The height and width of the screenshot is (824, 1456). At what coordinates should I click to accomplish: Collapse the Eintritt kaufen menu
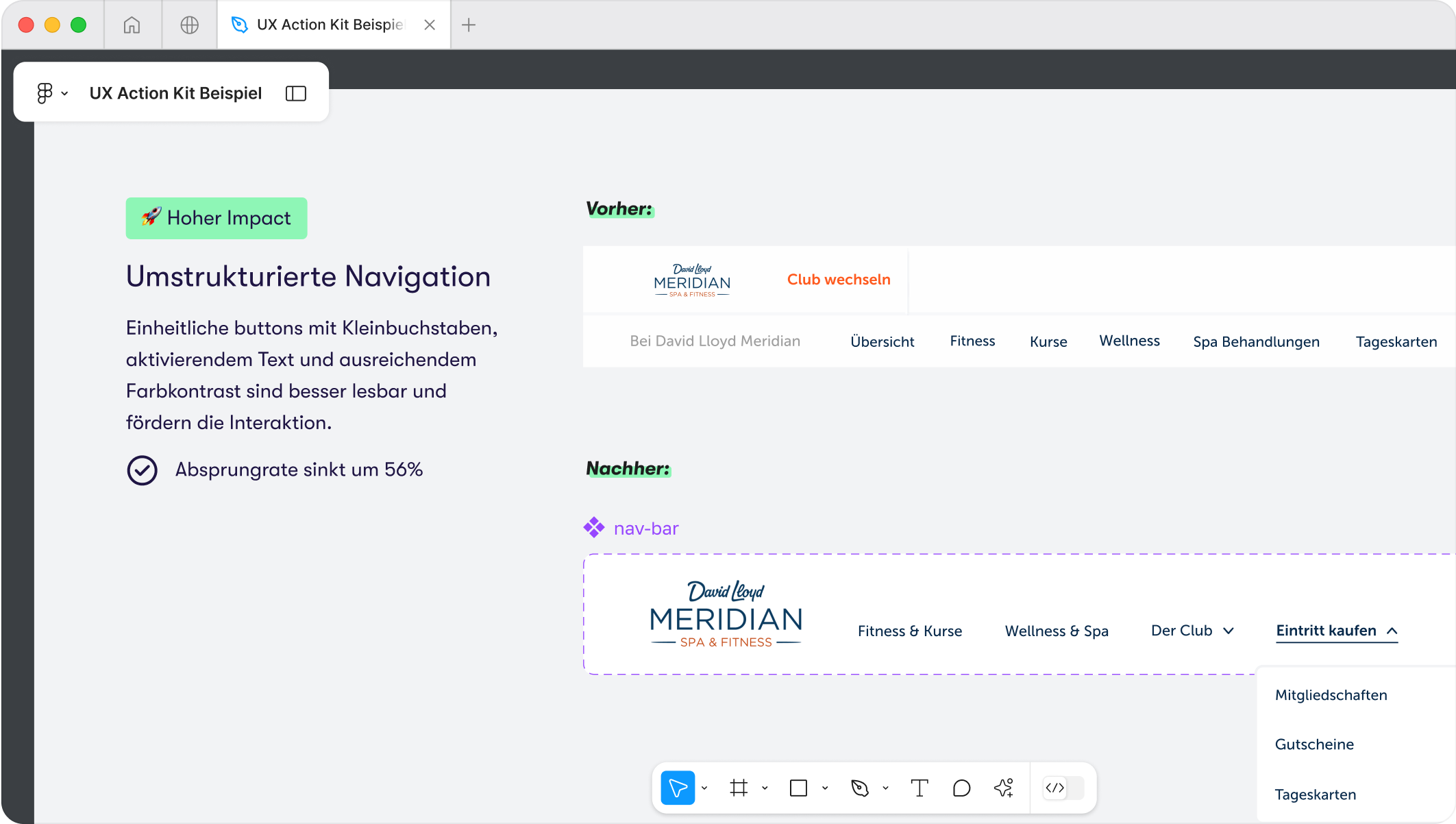(x=1392, y=631)
